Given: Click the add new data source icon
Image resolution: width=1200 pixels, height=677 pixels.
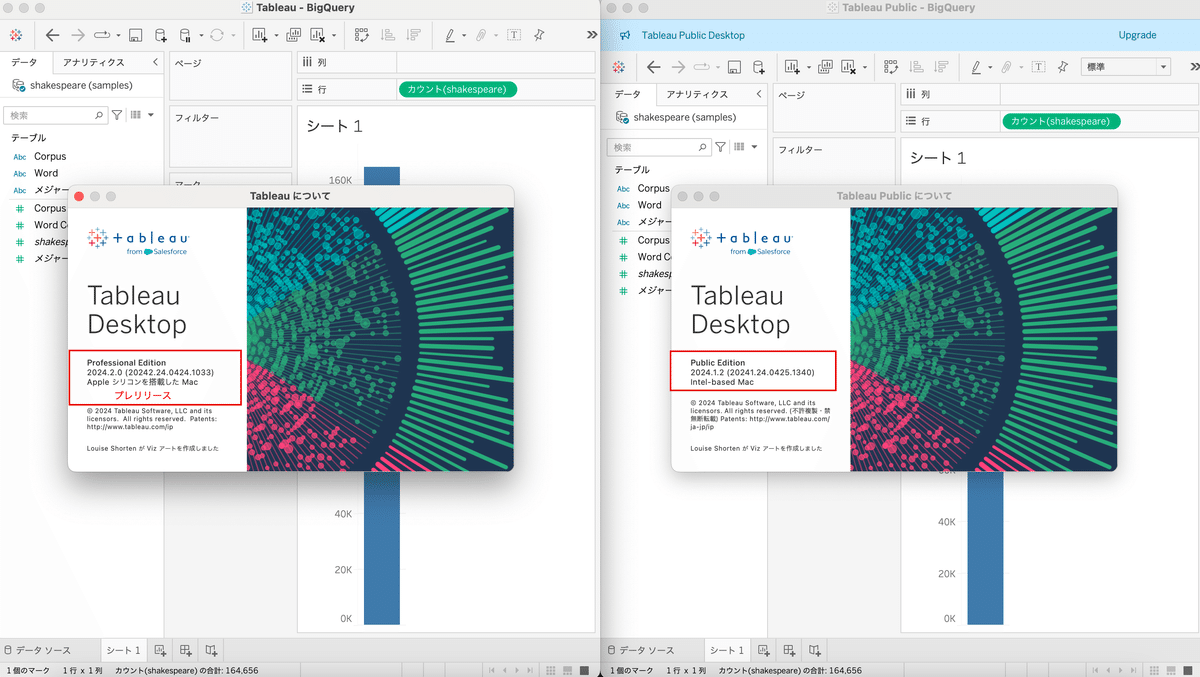Looking at the screenshot, I should pos(160,35).
